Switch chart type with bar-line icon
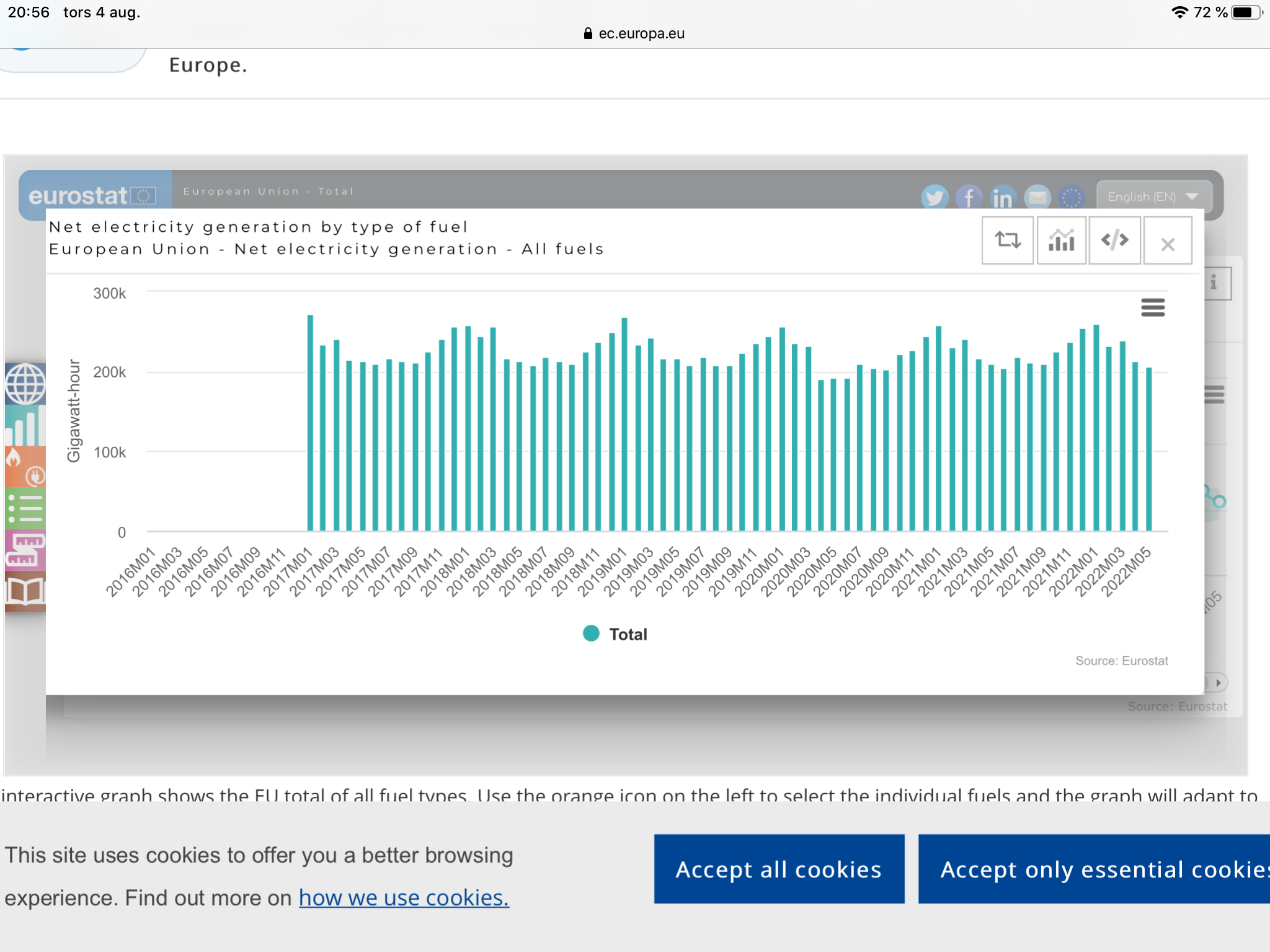 [1061, 240]
